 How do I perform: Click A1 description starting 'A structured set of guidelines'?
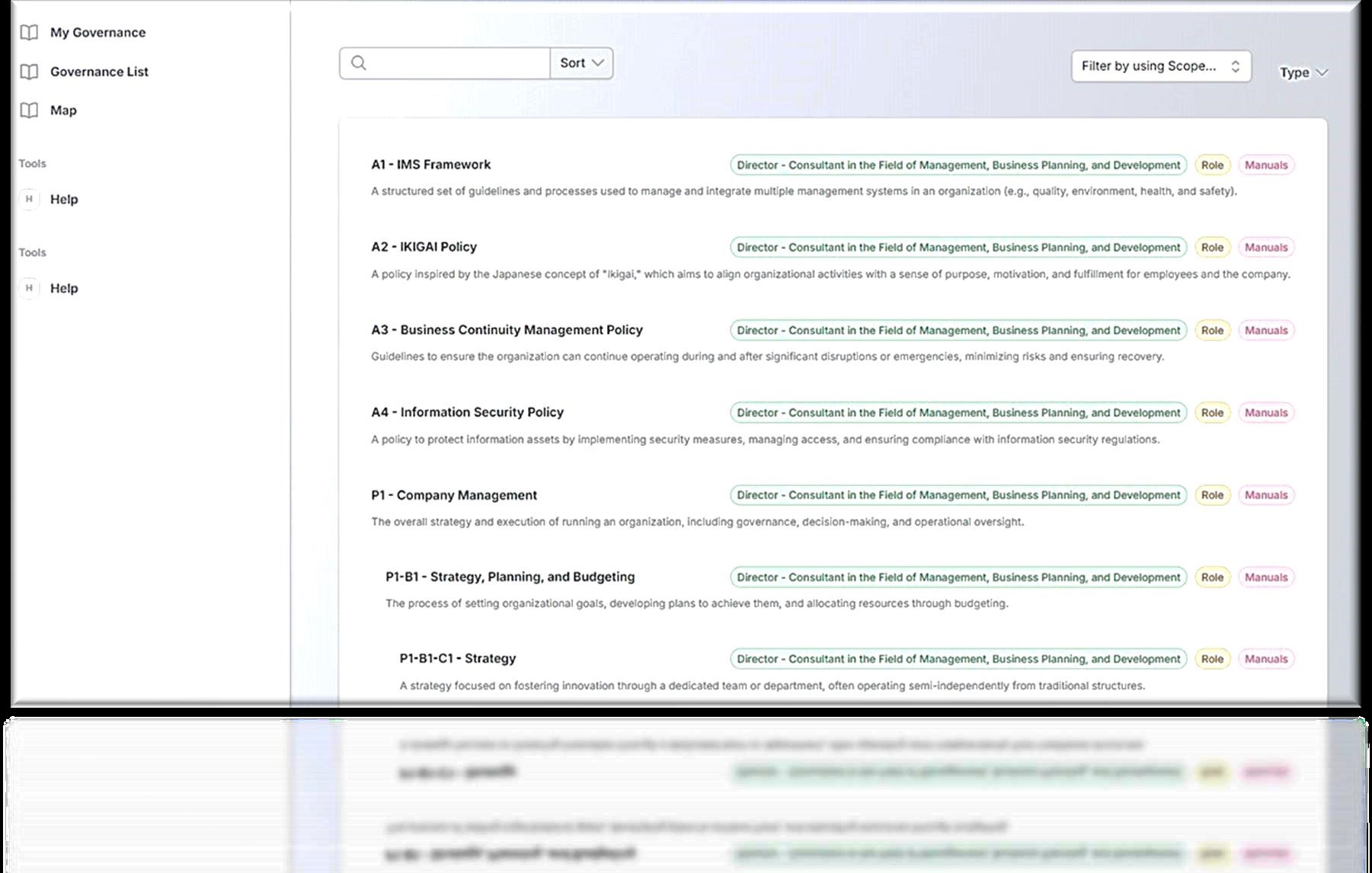coord(804,191)
